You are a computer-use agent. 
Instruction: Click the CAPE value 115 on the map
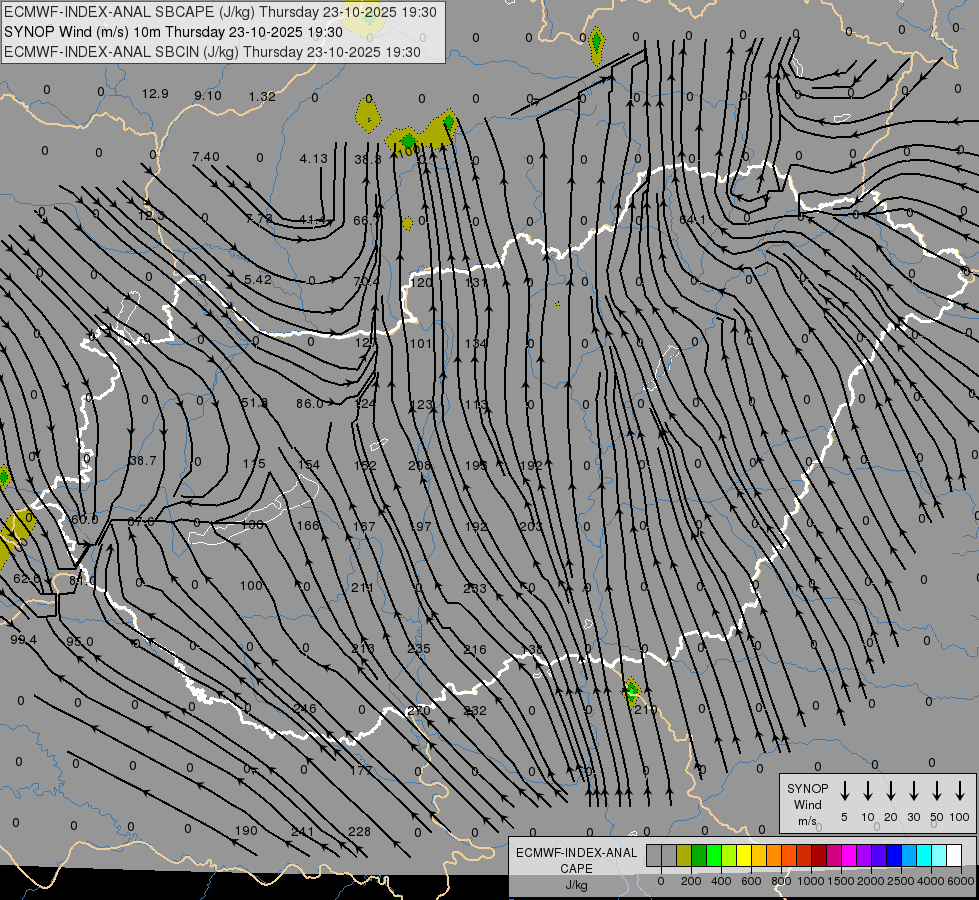click(254, 463)
